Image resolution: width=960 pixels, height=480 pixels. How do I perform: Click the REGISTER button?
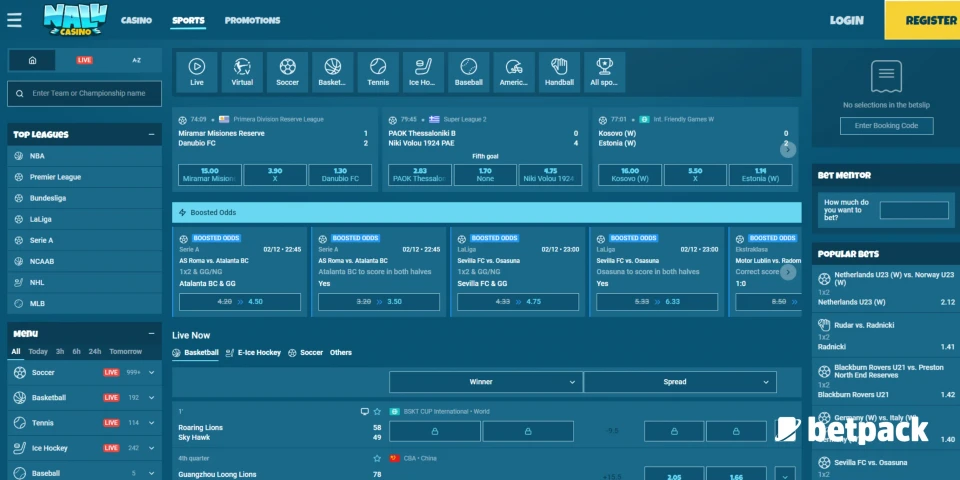click(x=923, y=20)
